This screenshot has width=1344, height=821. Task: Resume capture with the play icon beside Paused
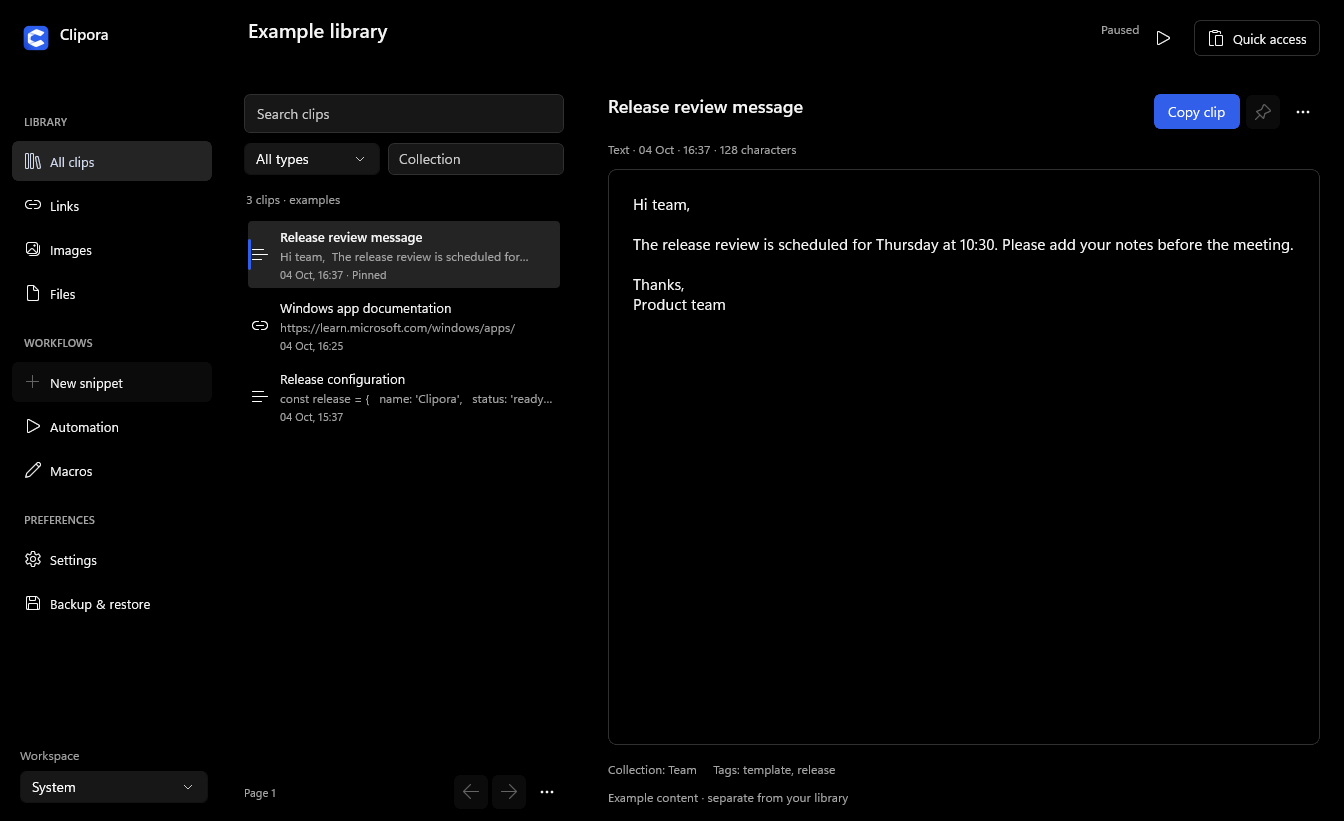pyautogui.click(x=1163, y=38)
